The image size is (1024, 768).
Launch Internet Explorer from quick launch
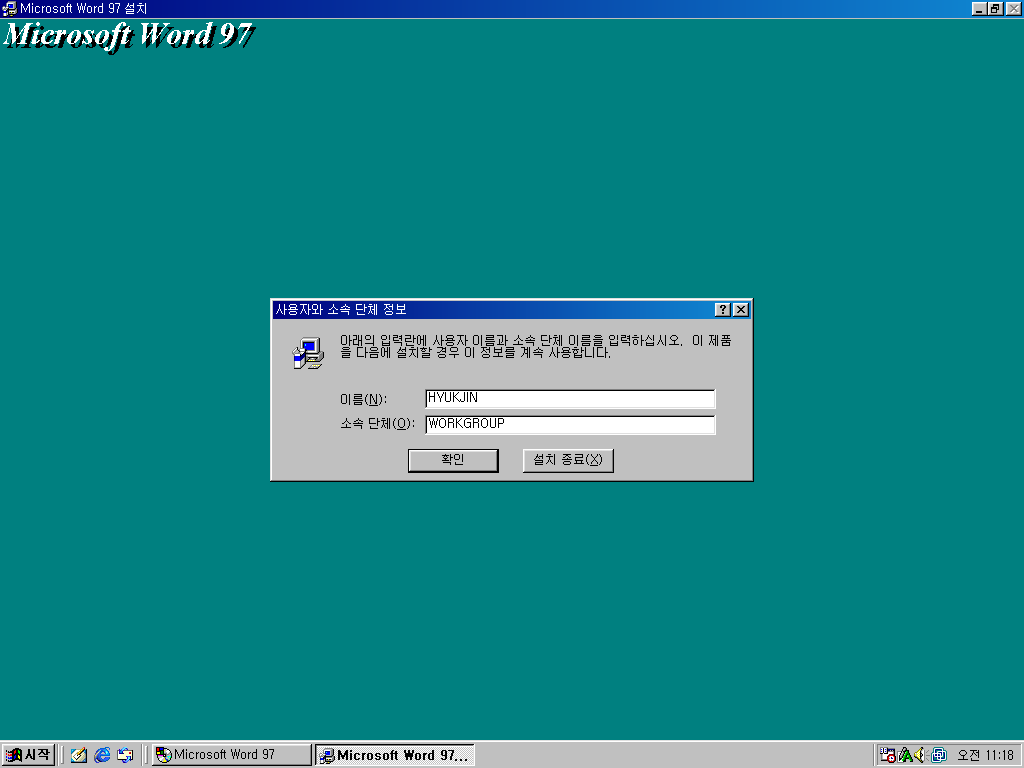(x=102, y=755)
